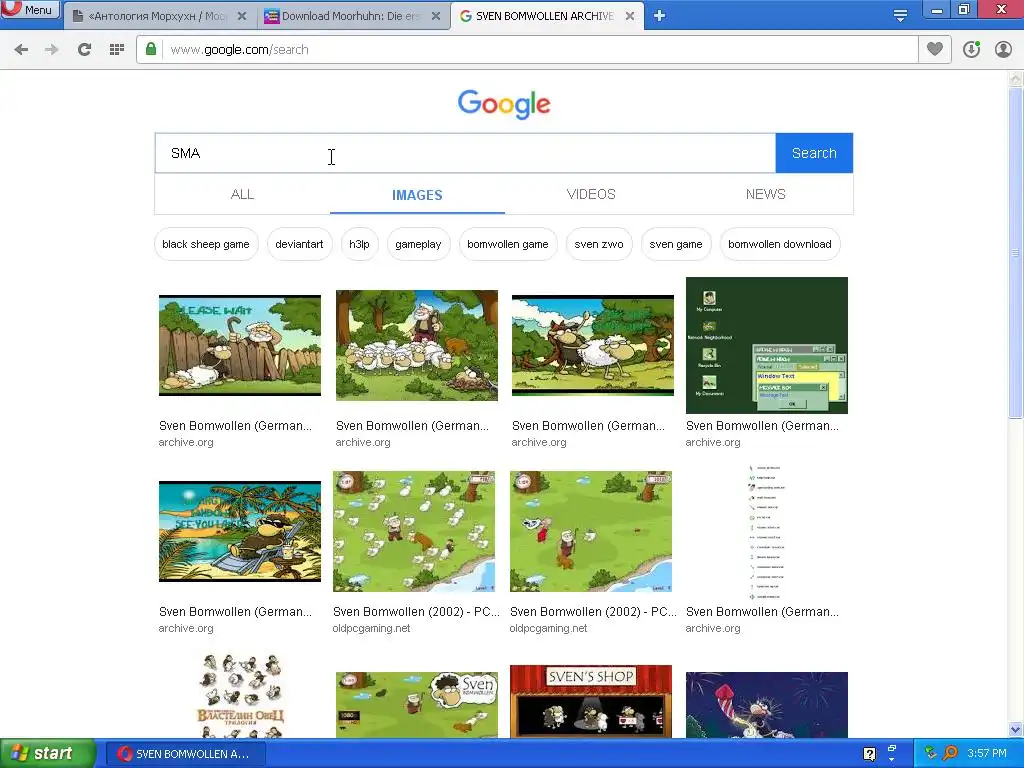
Task: Go back to the previous page
Action: click(21, 50)
